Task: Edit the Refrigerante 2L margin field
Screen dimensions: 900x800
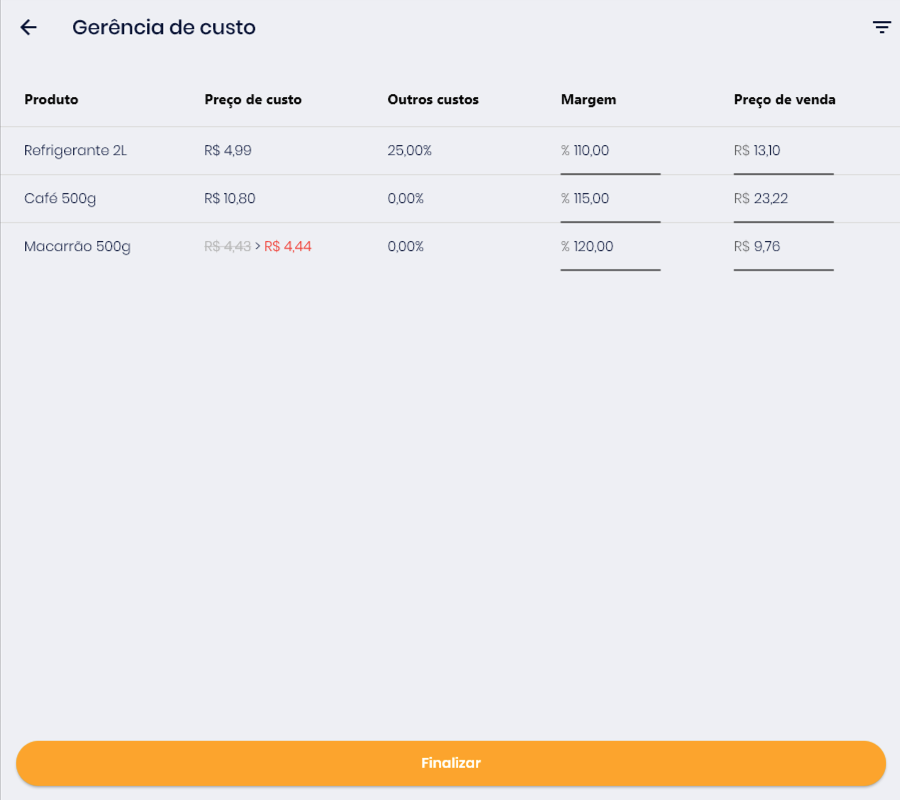Action: [x=610, y=152]
